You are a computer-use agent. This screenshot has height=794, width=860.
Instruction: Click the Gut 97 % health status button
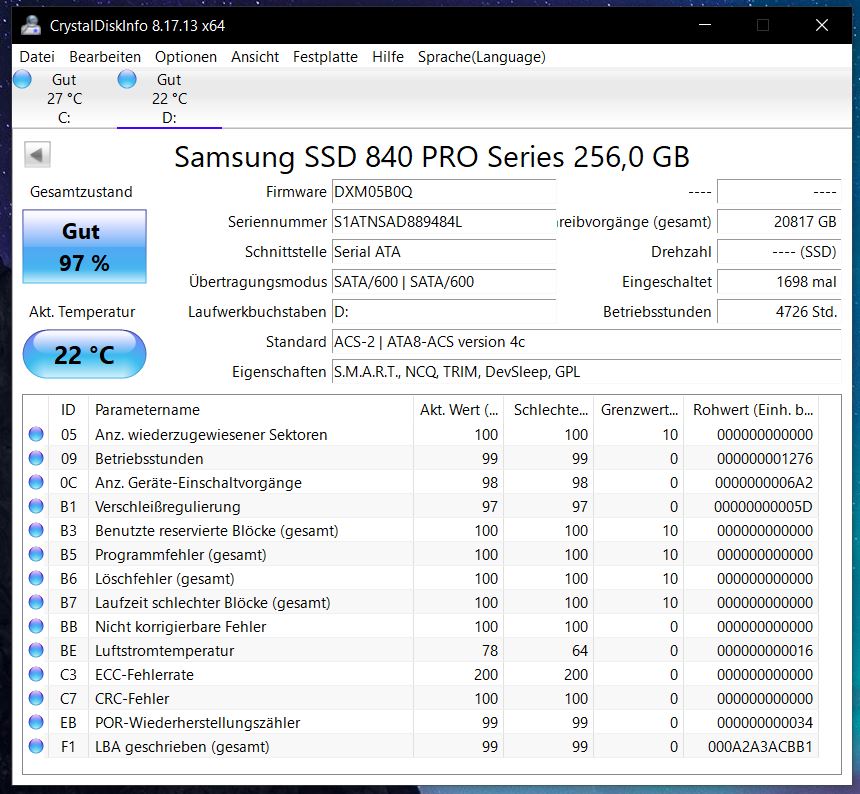(84, 247)
